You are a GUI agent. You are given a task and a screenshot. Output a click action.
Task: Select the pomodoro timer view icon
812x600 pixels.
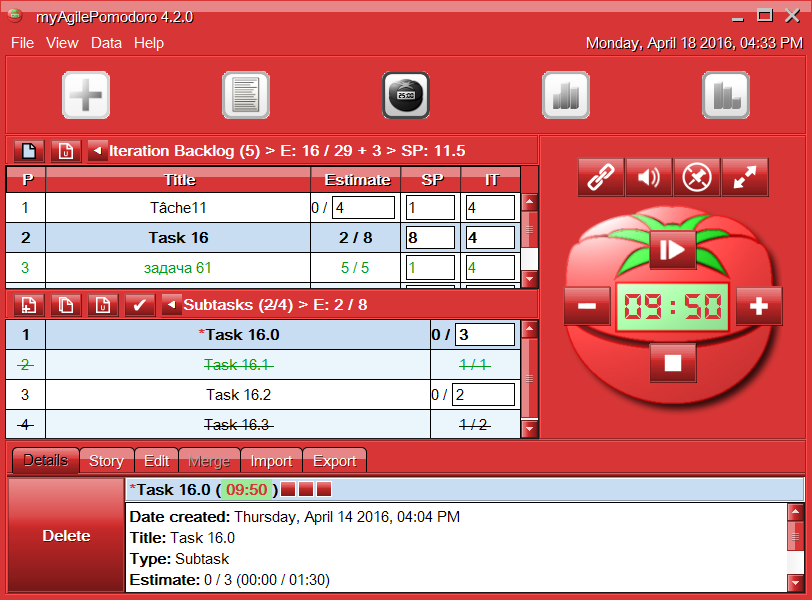click(405, 96)
